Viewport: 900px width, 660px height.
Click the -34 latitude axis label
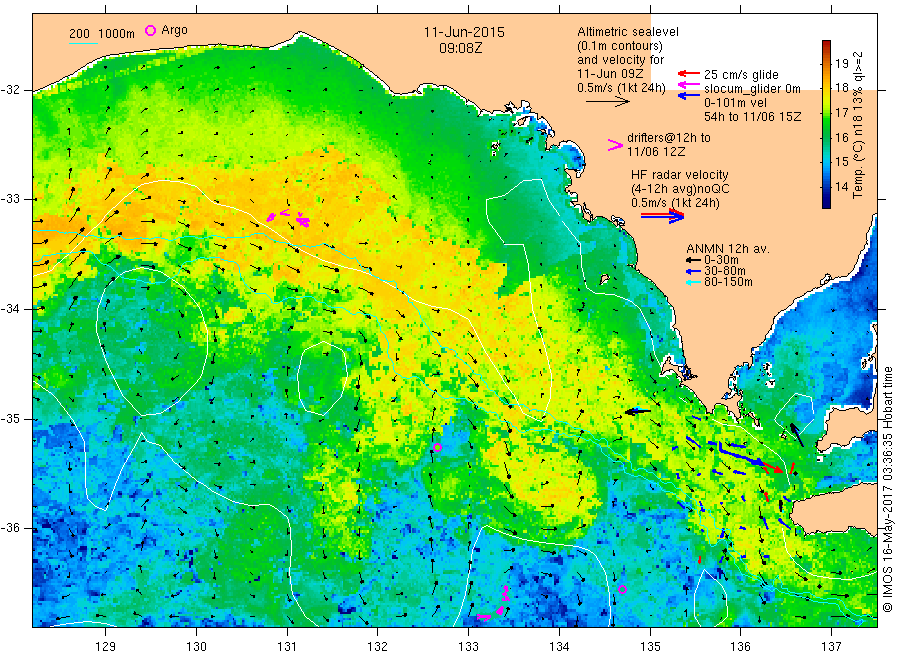click(10, 309)
